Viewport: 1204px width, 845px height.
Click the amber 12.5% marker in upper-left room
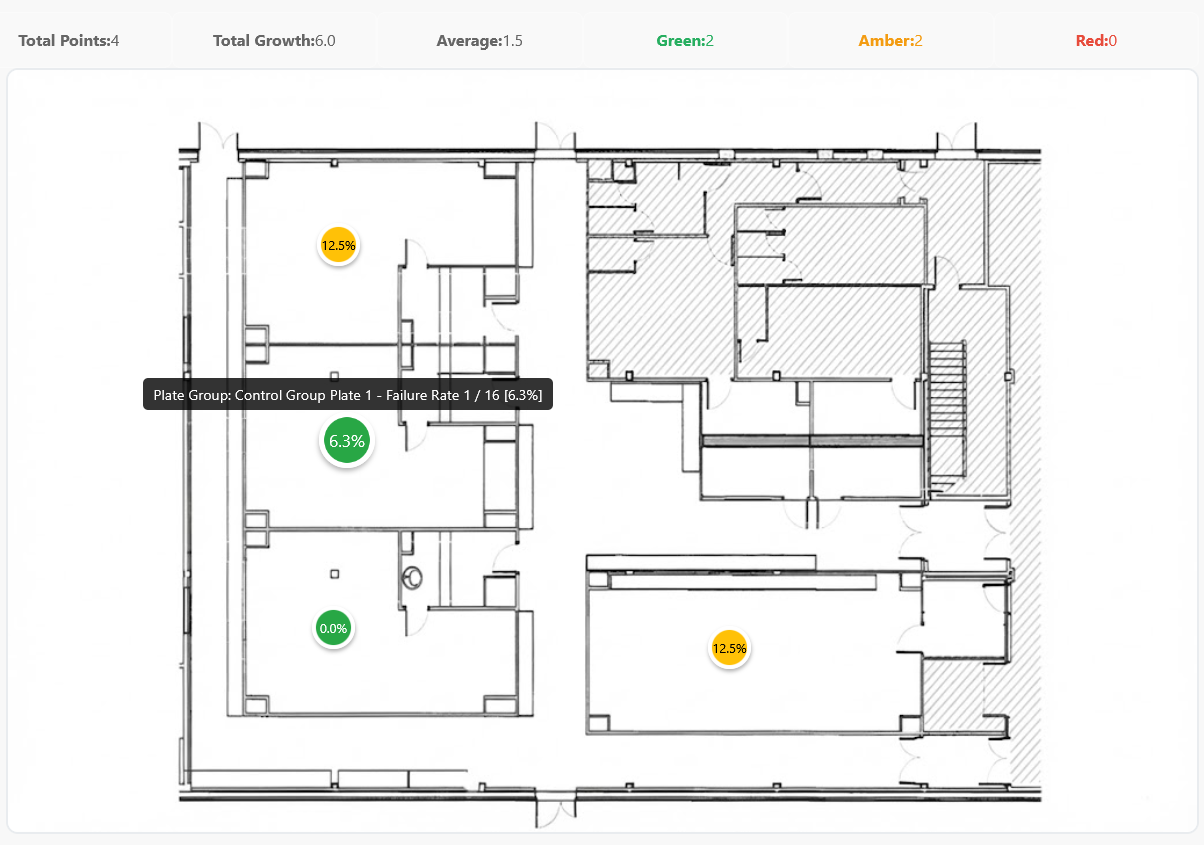click(x=338, y=245)
